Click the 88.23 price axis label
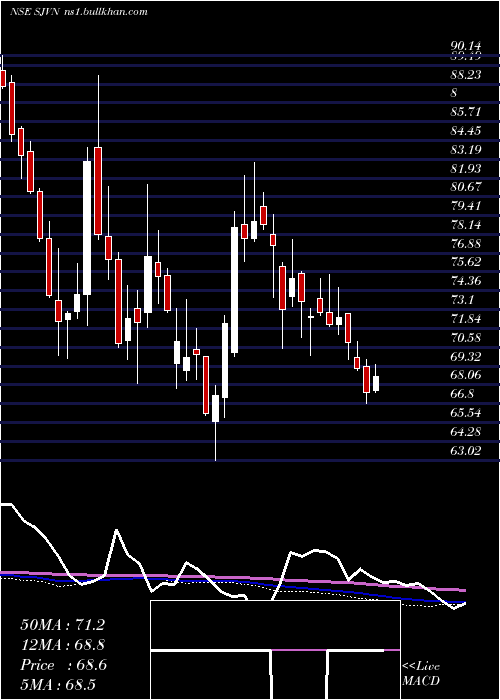This screenshot has height=700, width=500. click(x=465, y=75)
